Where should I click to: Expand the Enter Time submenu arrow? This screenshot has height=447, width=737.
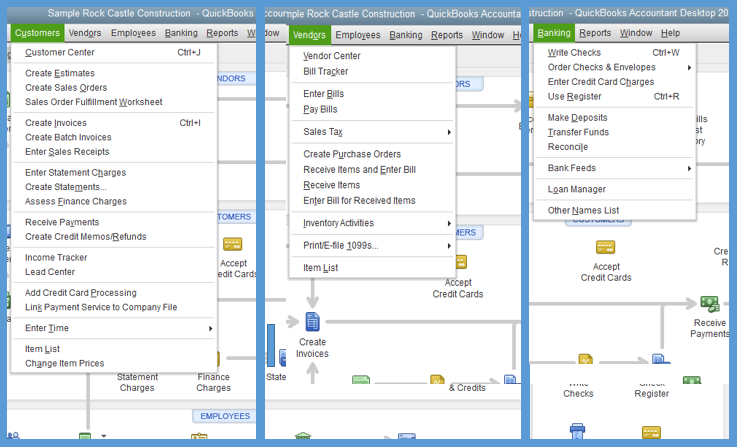[x=211, y=329]
